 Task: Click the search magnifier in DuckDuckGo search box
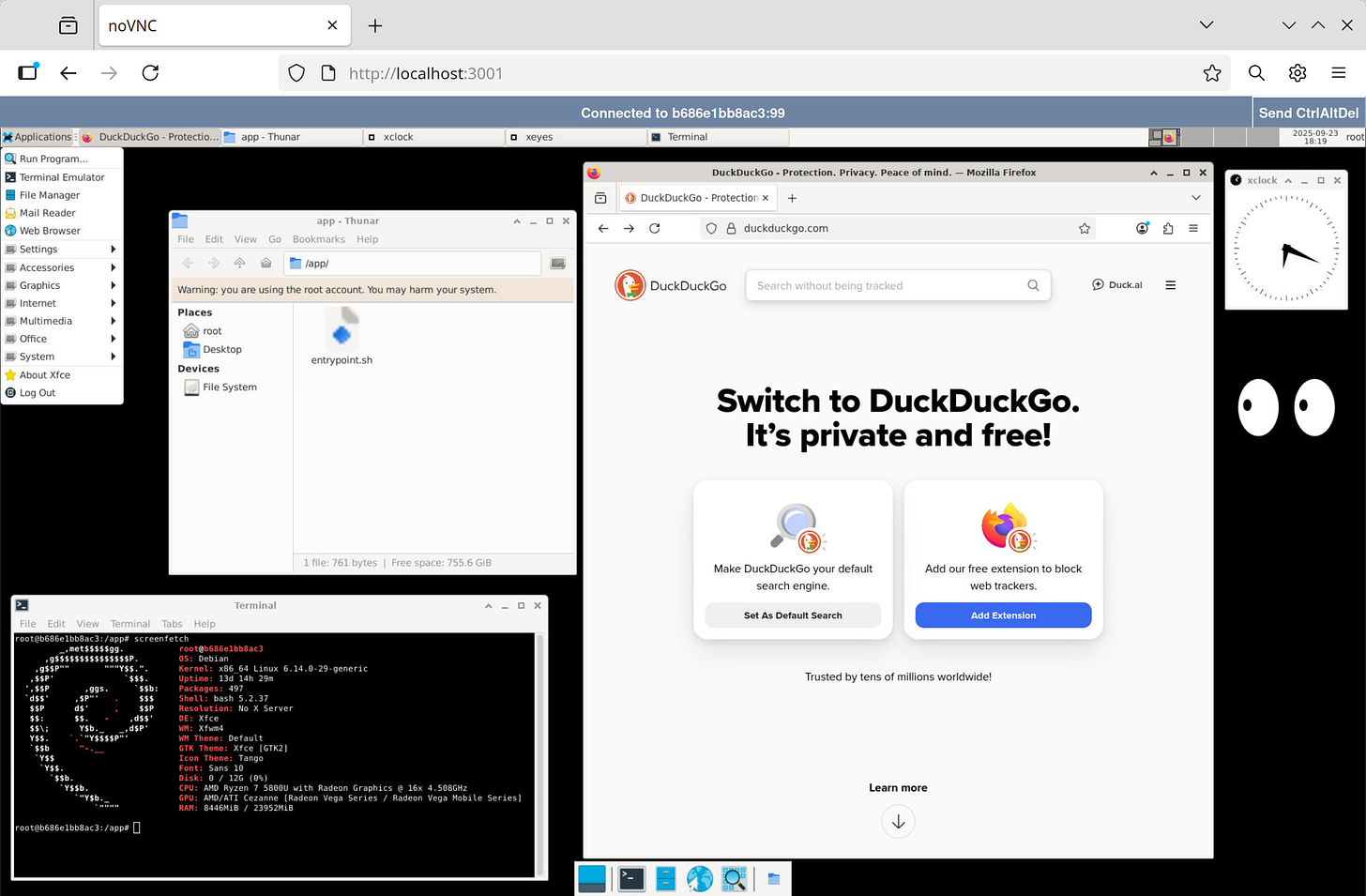pos(1033,285)
